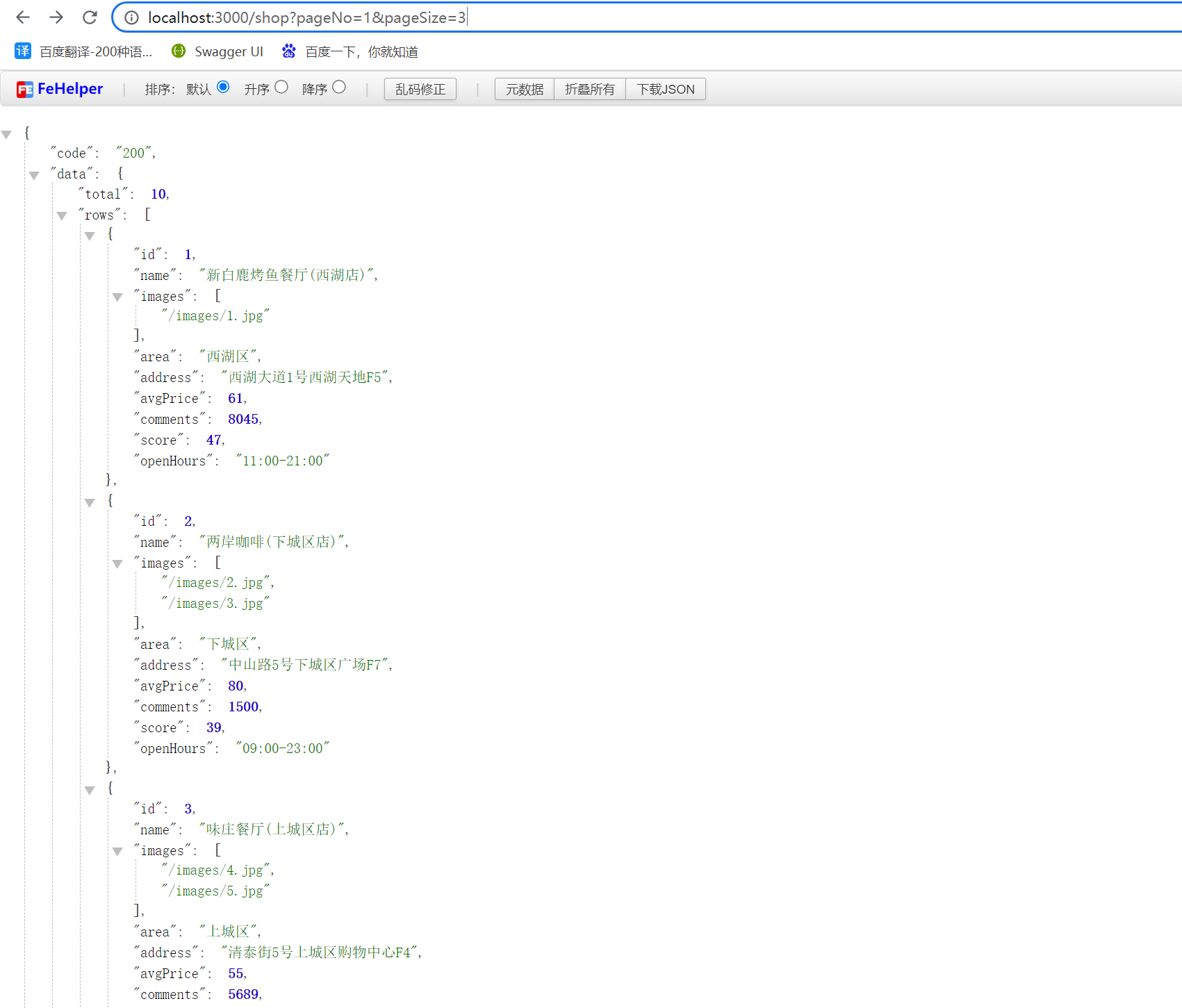Collapse the images array of shop id 1
The height and width of the screenshot is (1008, 1182).
point(117,297)
